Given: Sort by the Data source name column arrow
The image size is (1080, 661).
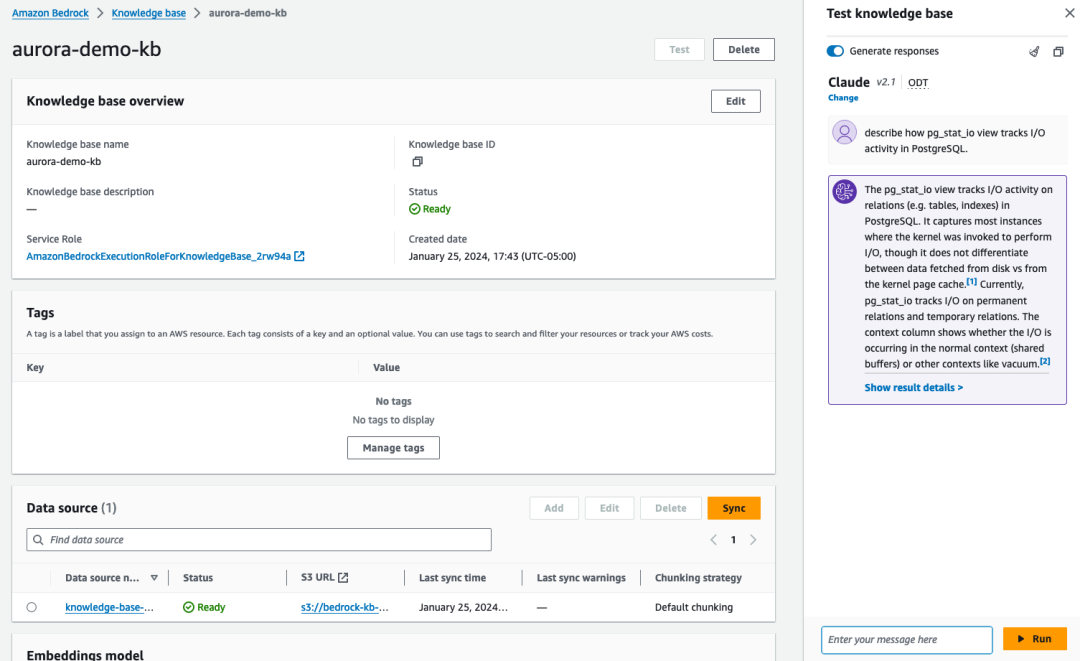Looking at the screenshot, I should click(x=154, y=578).
